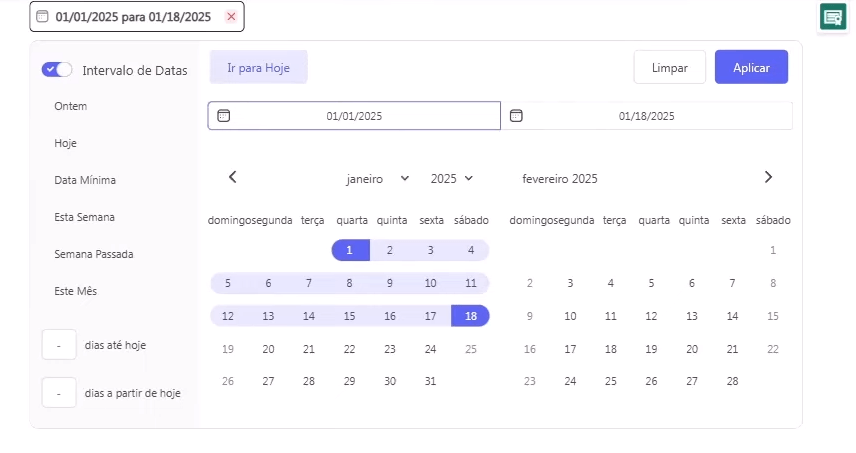Select the Ontem preset
This screenshot has height=453, width=856.
click(x=70, y=106)
